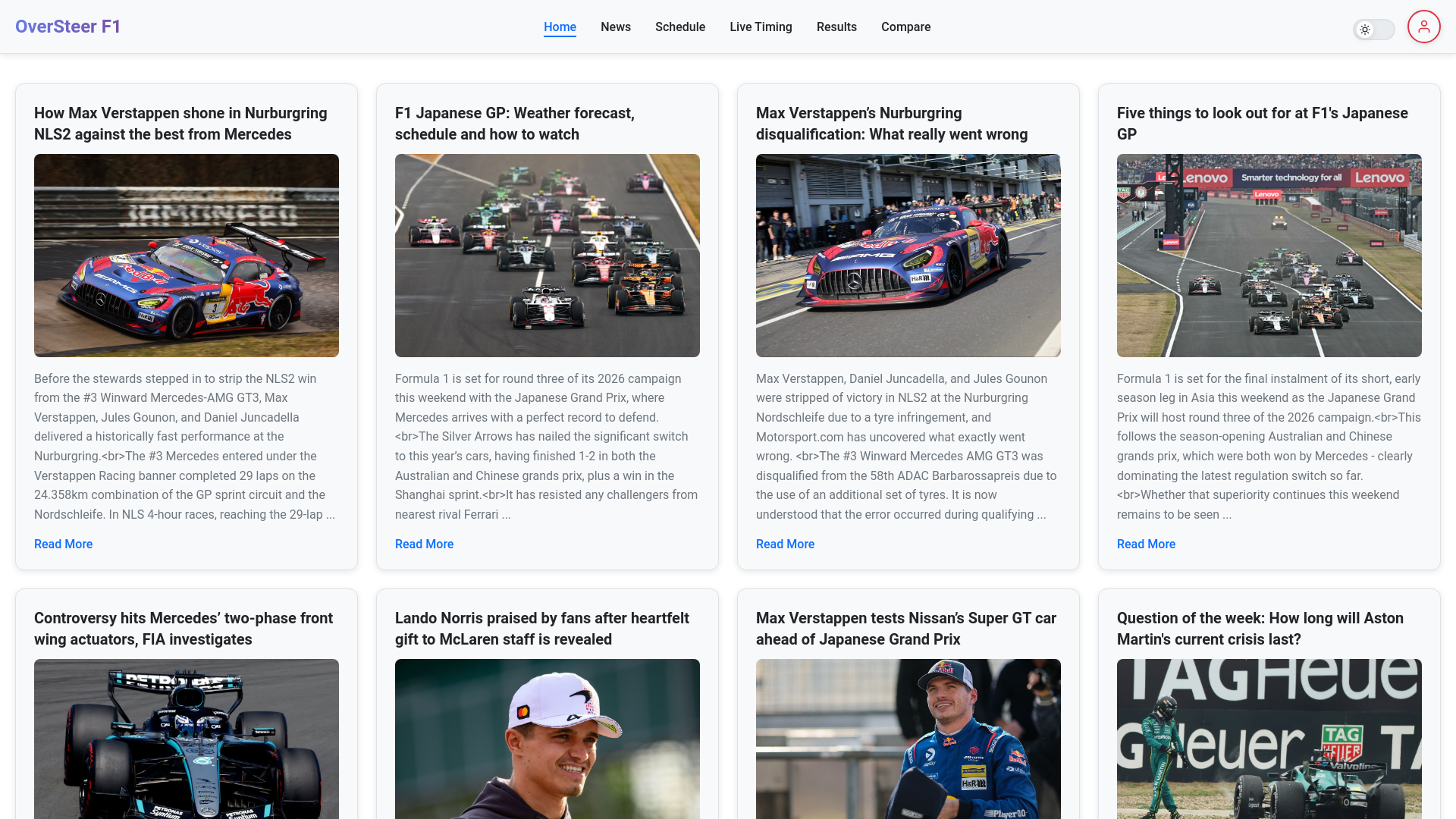Viewport: 1456px width, 819px height.
Task: Select the Home nav tab
Action: pos(560,27)
